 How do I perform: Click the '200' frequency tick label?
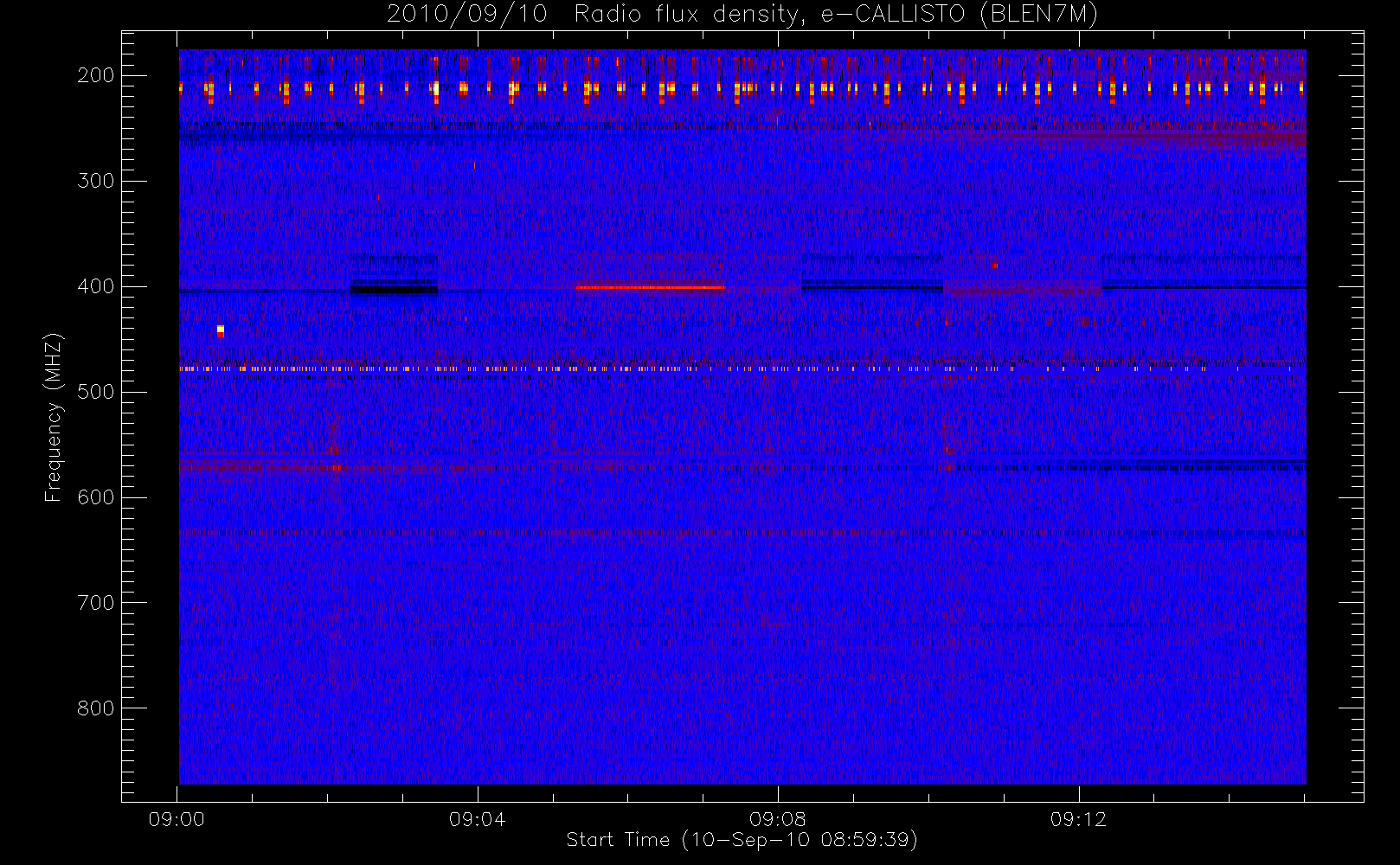click(96, 75)
